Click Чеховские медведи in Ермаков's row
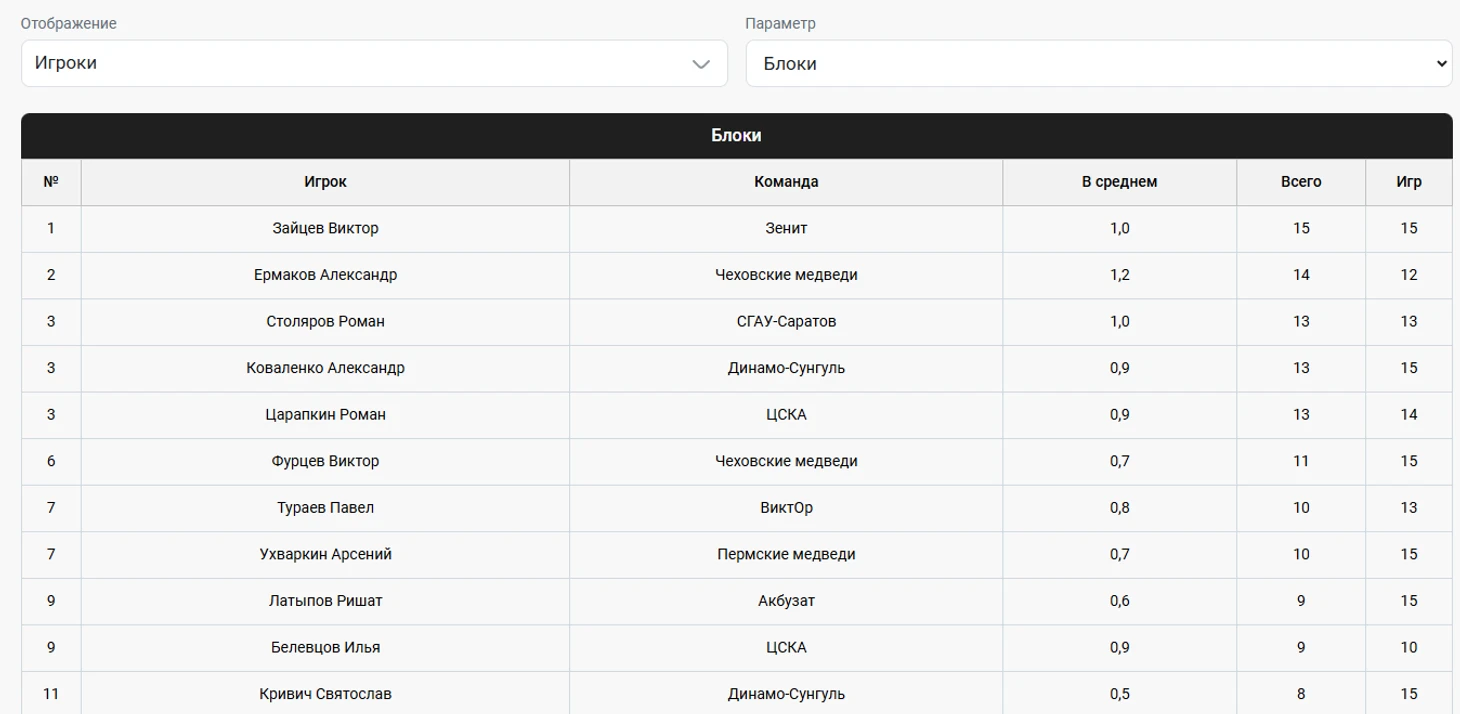This screenshot has width=1460, height=714. tap(786, 275)
